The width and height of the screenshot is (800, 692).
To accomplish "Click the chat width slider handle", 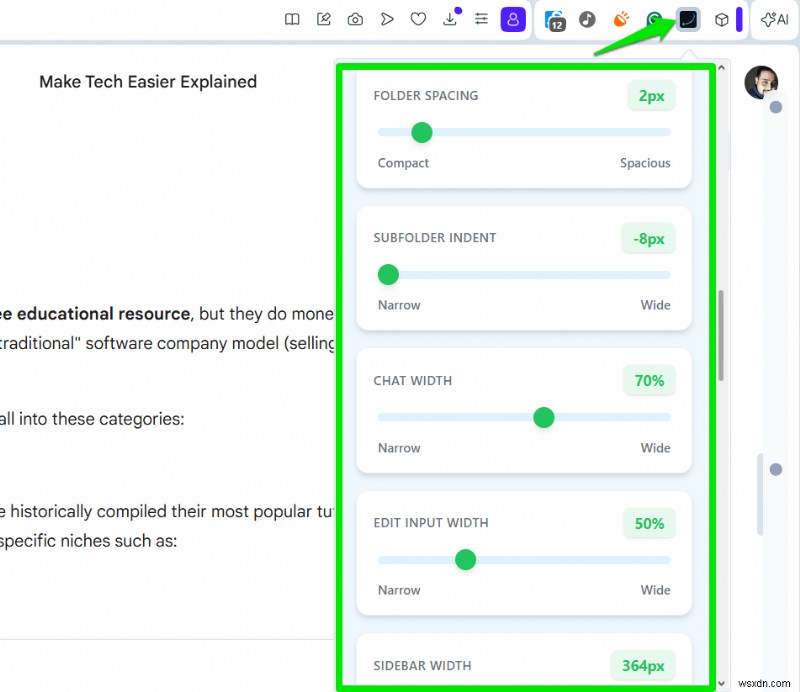I will point(543,417).
